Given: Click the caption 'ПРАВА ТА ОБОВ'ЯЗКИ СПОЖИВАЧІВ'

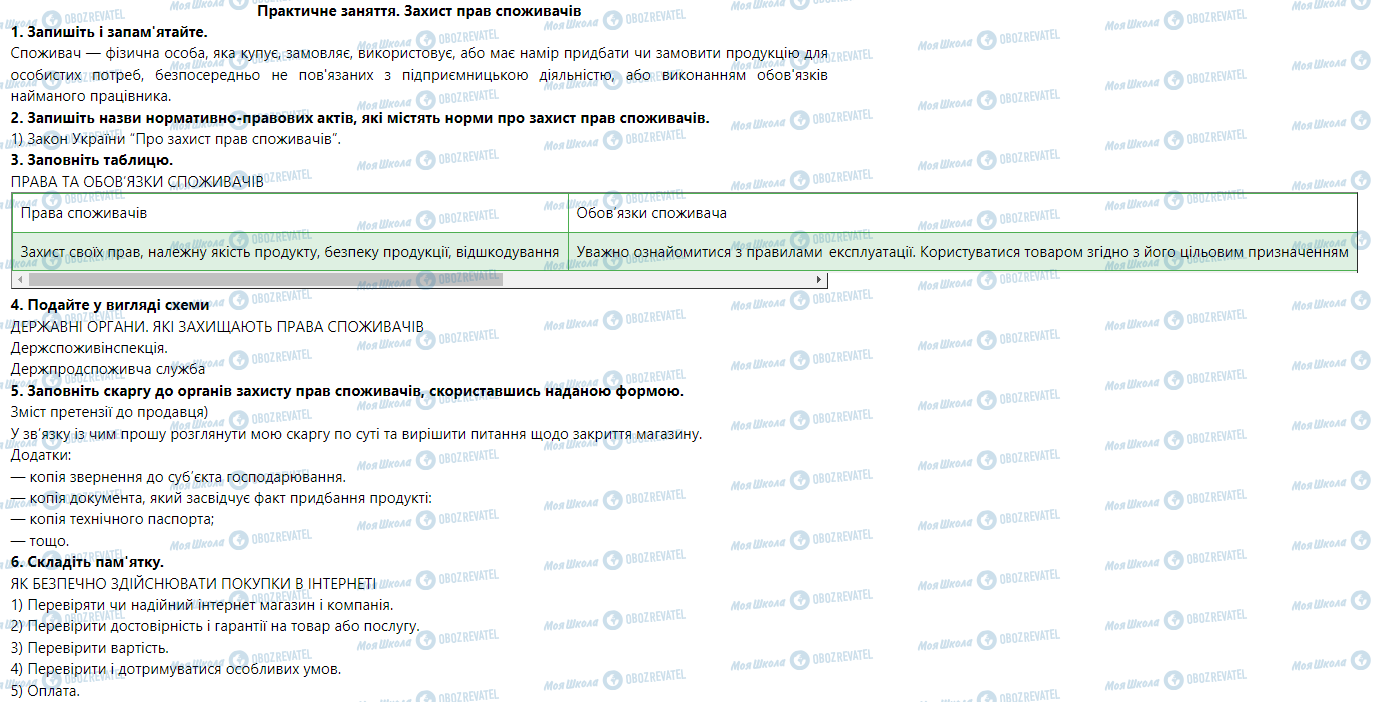Looking at the screenshot, I should click(137, 182).
